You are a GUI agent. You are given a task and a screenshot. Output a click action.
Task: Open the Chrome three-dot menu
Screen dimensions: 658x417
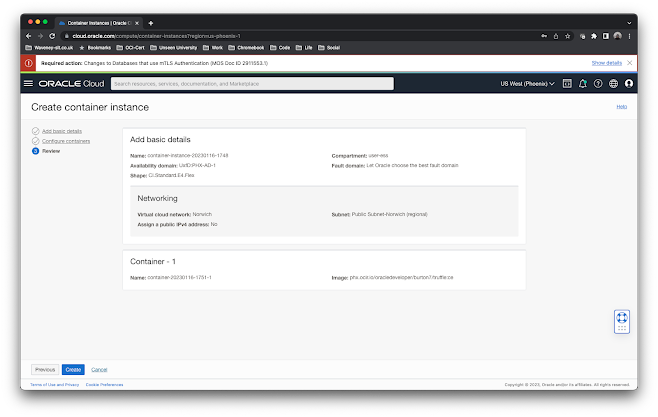pos(629,36)
